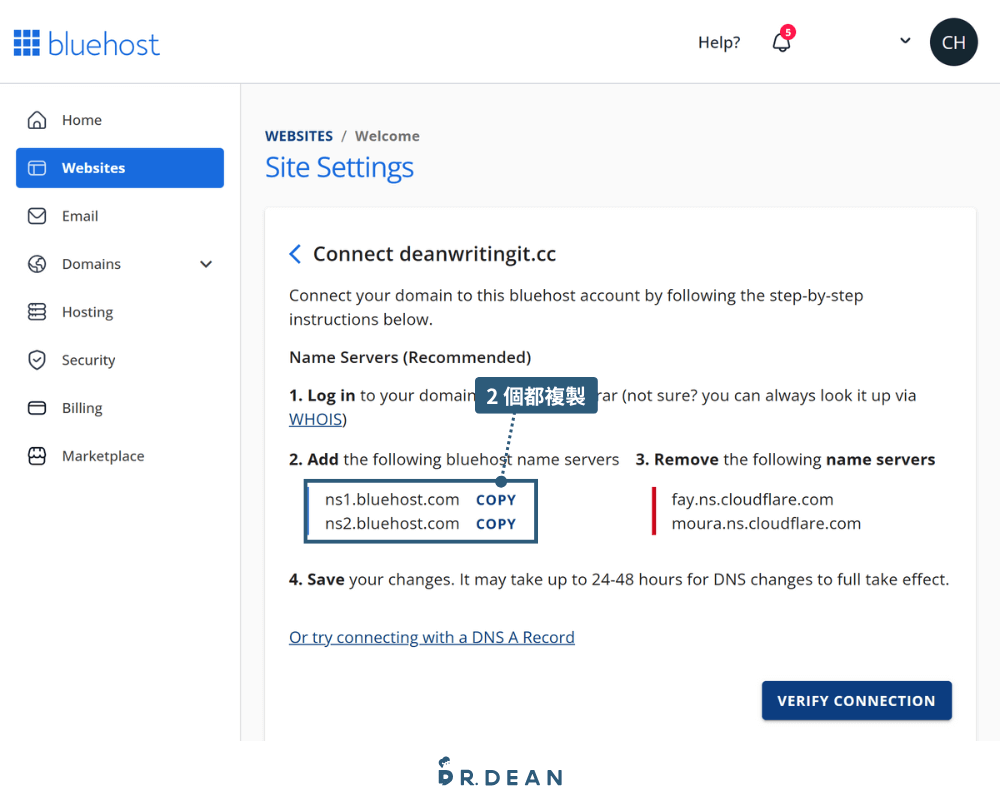Go back using the Connect chevron arrow
This screenshot has width=1000, height=800.
point(295,254)
